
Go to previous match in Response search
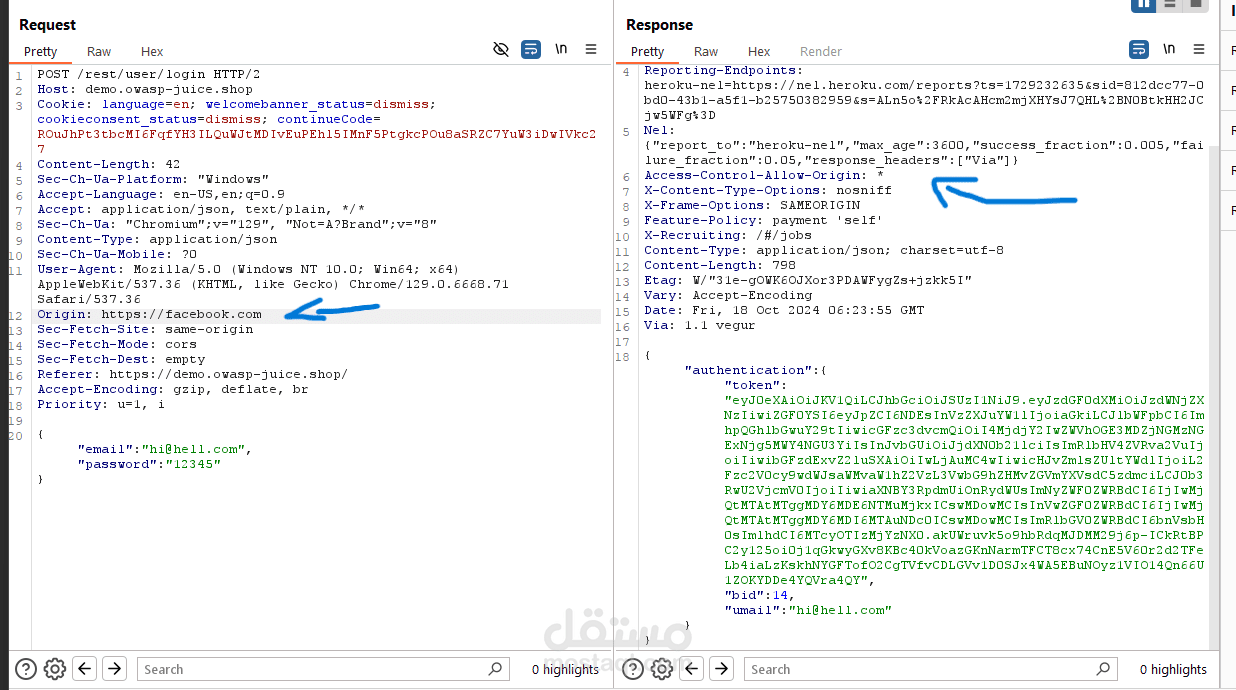[693, 668]
